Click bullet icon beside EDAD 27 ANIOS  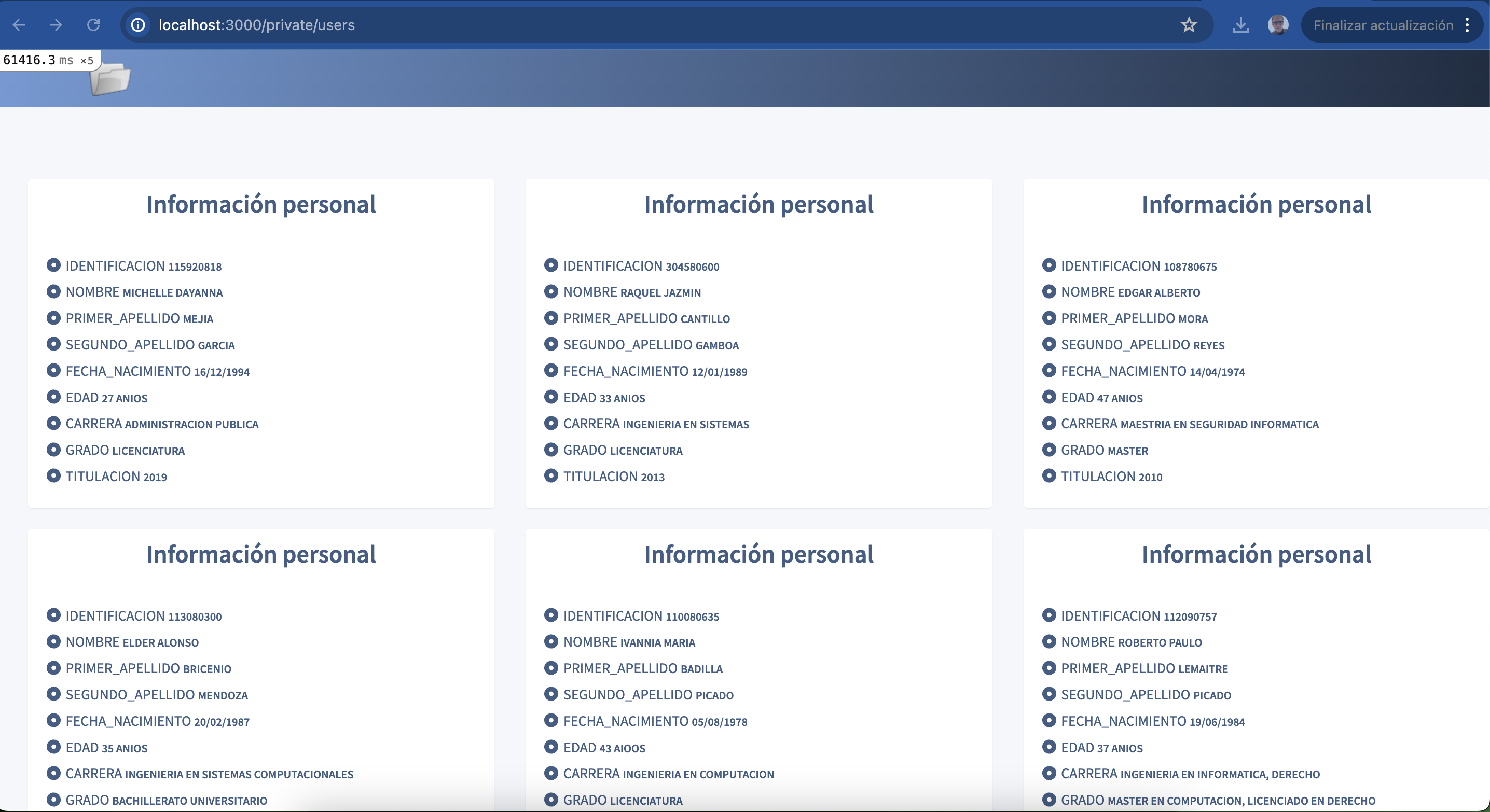coord(53,397)
